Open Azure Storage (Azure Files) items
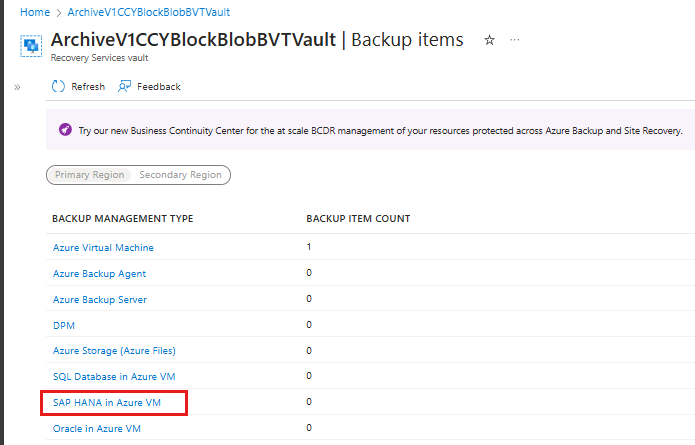 pos(114,351)
